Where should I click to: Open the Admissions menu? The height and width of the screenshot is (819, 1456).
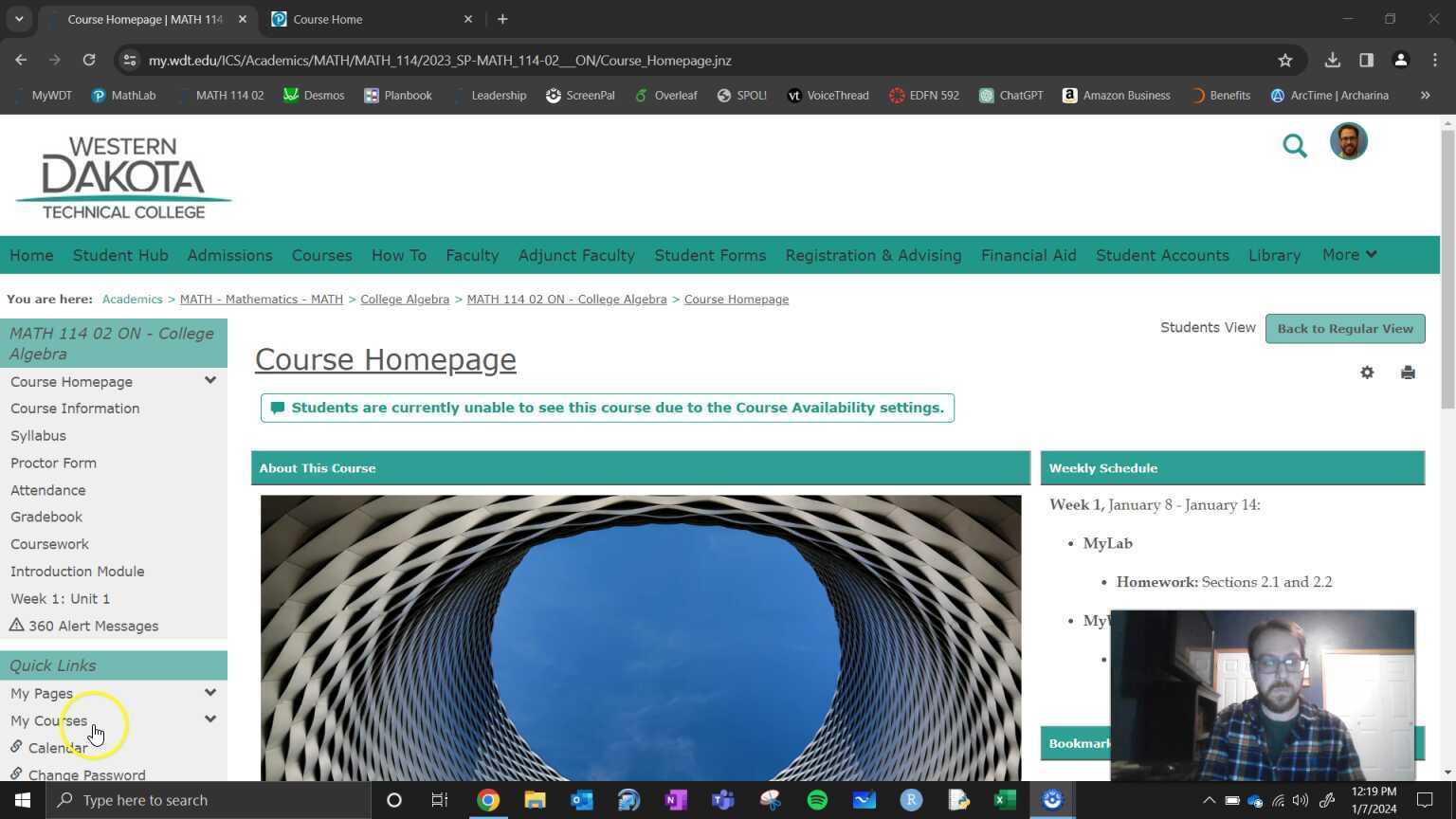point(229,255)
